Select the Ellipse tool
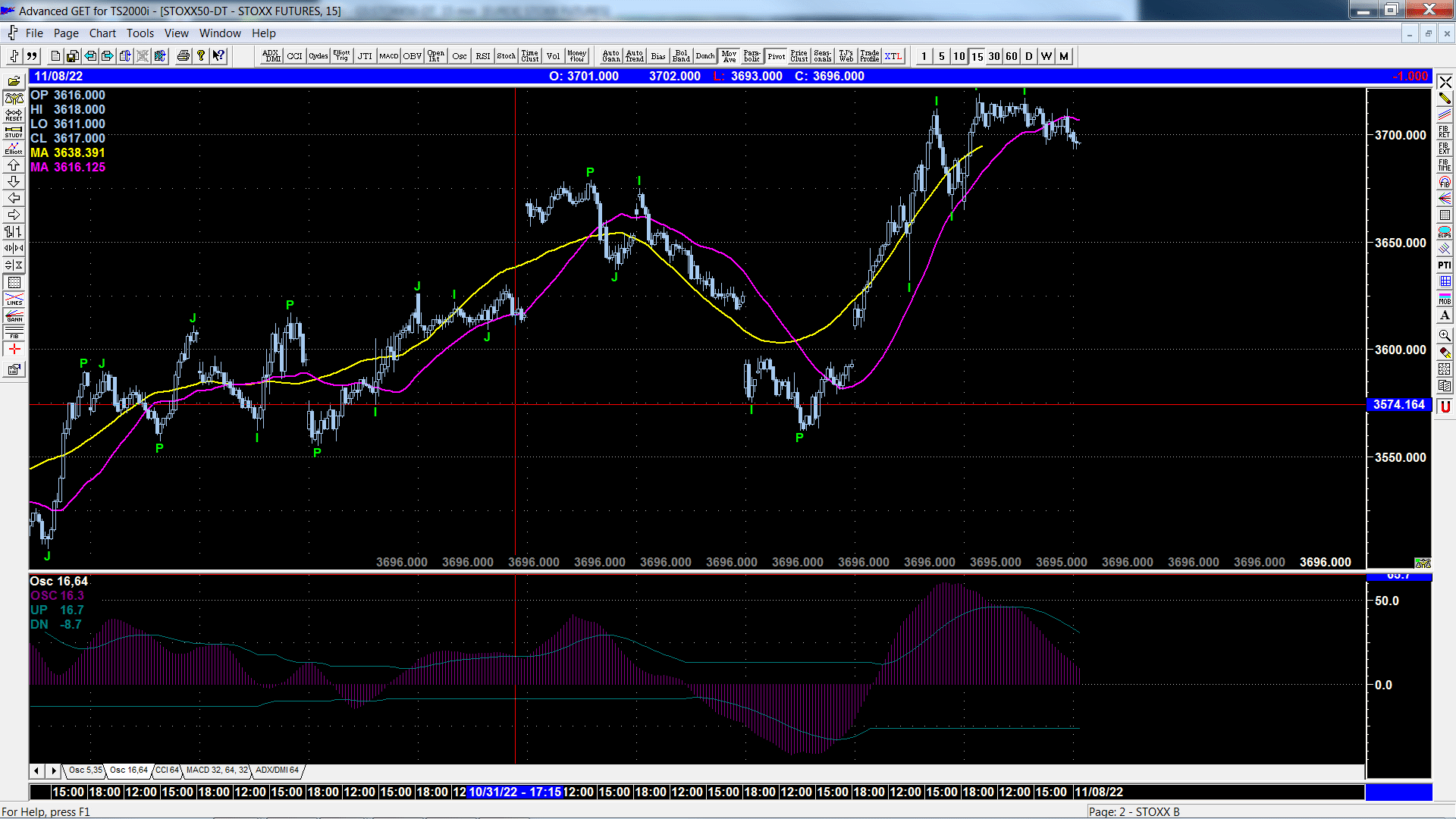Image resolution: width=1456 pixels, height=819 pixels. tap(1445, 232)
